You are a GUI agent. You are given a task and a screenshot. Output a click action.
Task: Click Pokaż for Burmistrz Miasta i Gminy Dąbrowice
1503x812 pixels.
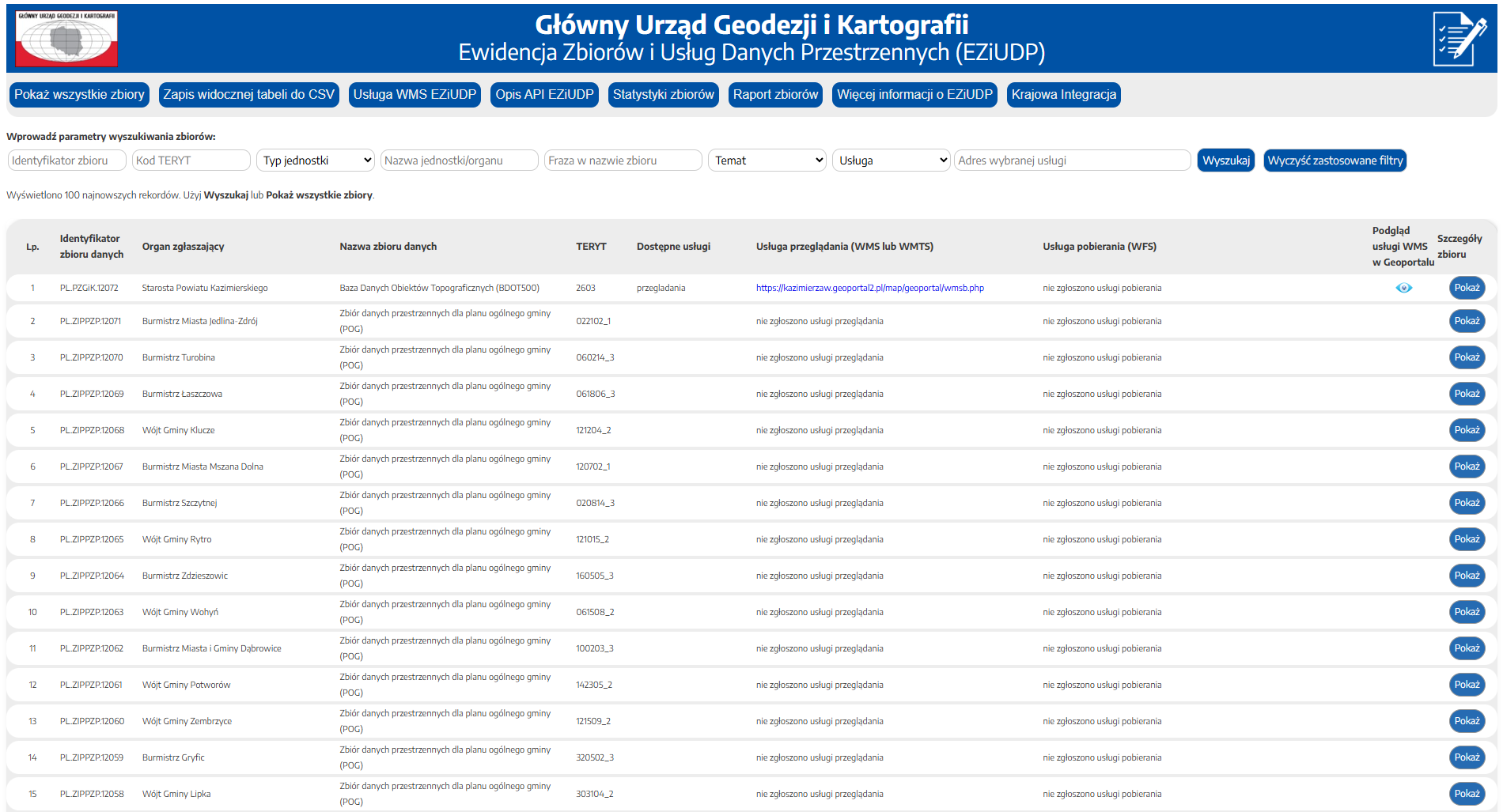1467,648
